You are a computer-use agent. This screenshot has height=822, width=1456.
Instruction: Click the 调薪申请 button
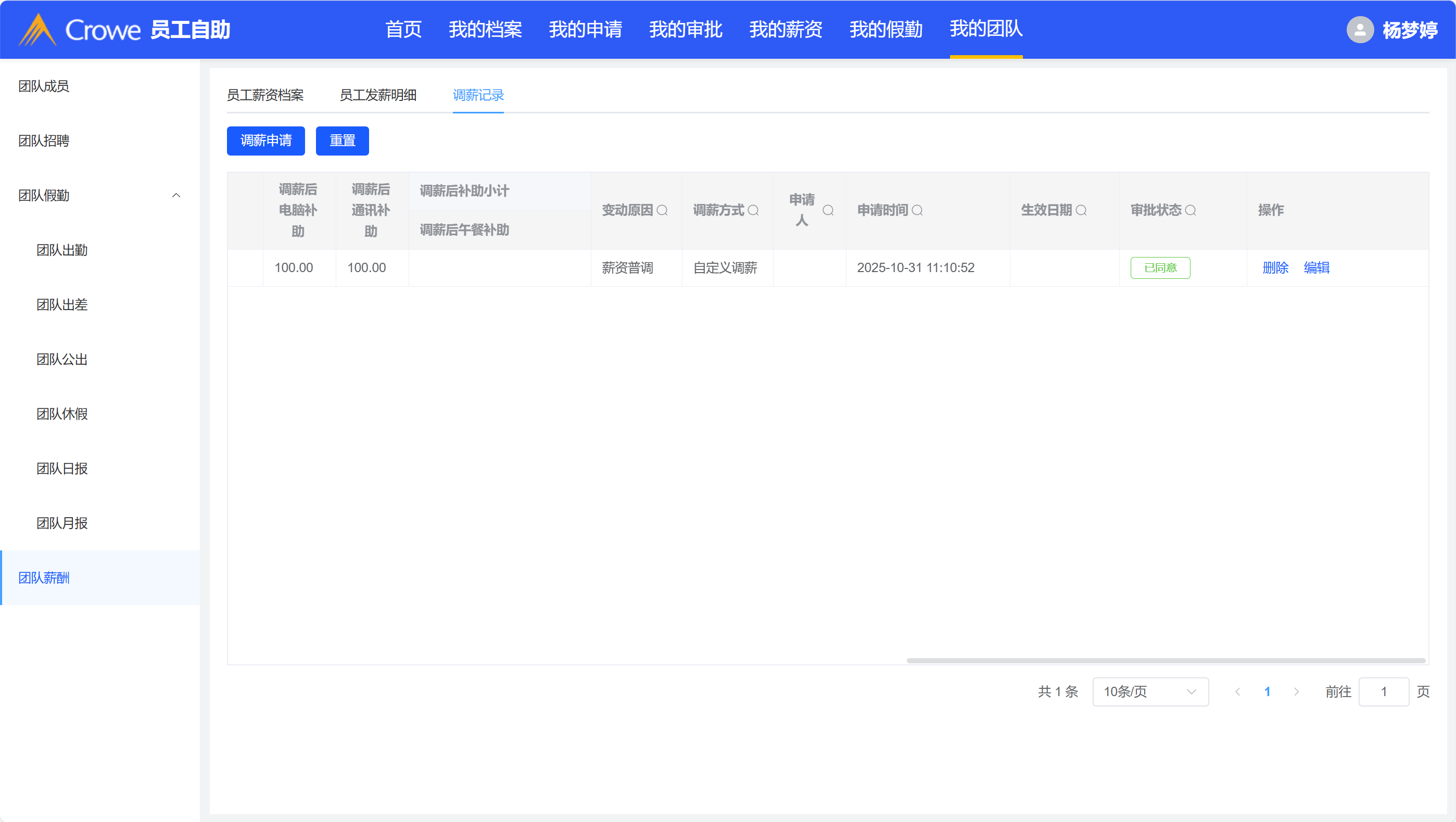pos(265,140)
